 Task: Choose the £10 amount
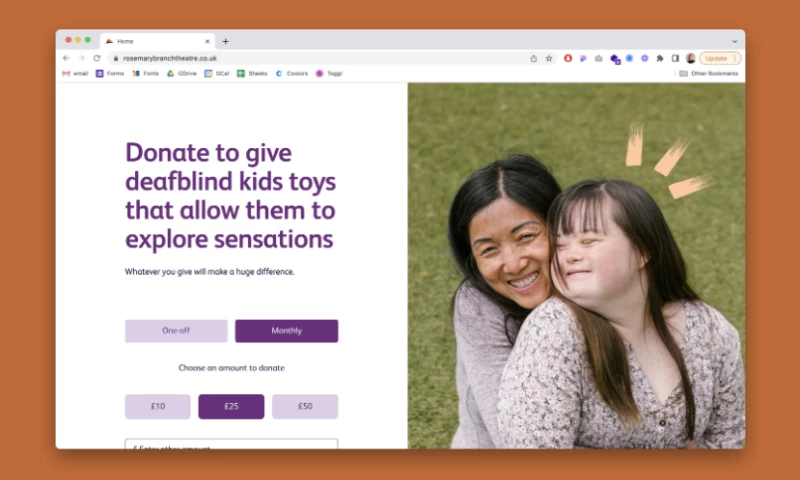[158, 407]
